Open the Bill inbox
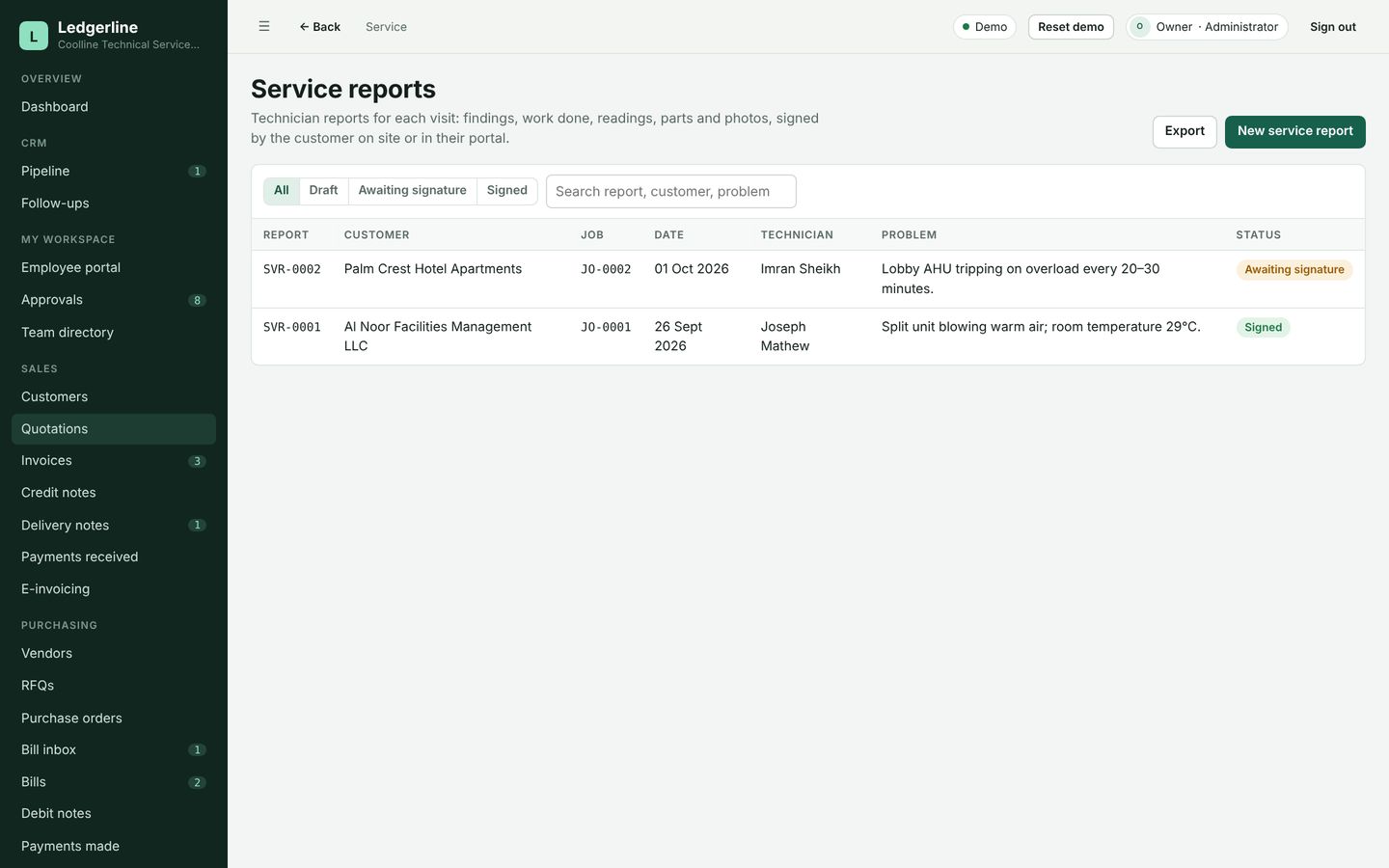 114,750
